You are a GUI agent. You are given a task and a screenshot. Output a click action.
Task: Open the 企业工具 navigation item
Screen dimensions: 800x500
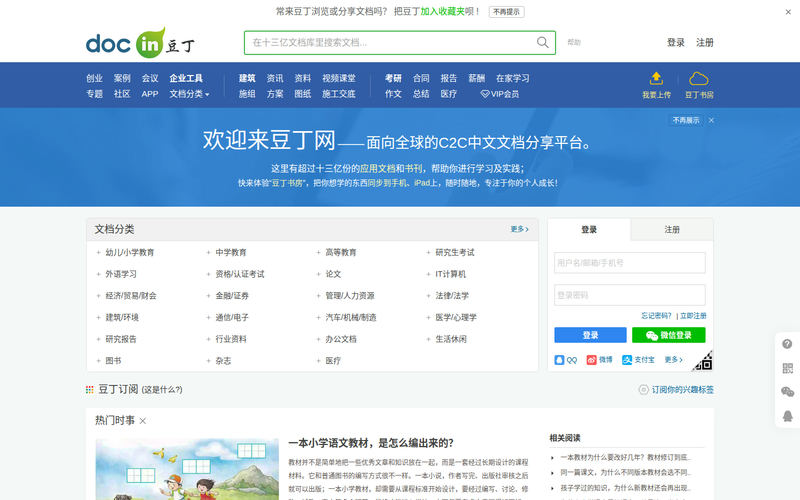coord(186,78)
